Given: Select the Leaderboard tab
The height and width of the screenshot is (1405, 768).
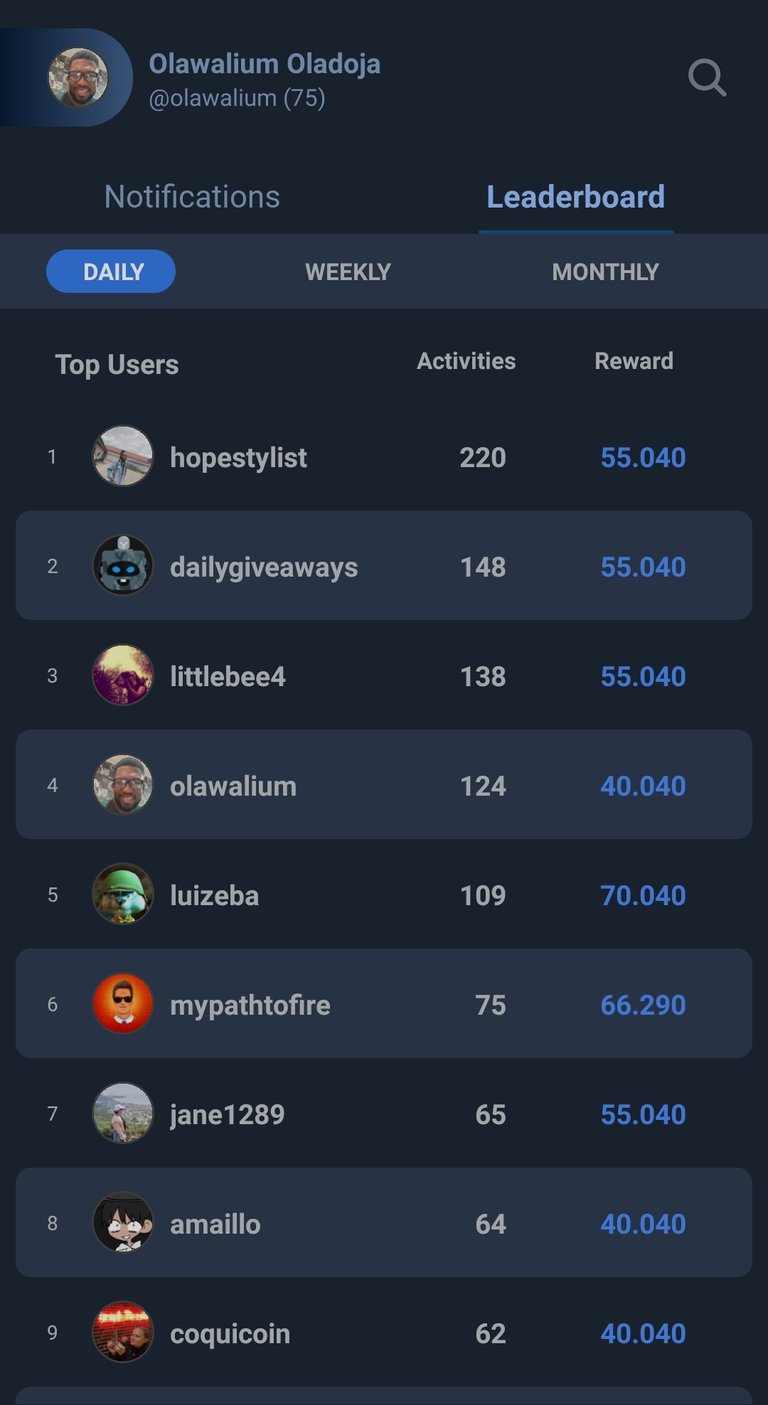Looking at the screenshot, I should pos(575,196).
